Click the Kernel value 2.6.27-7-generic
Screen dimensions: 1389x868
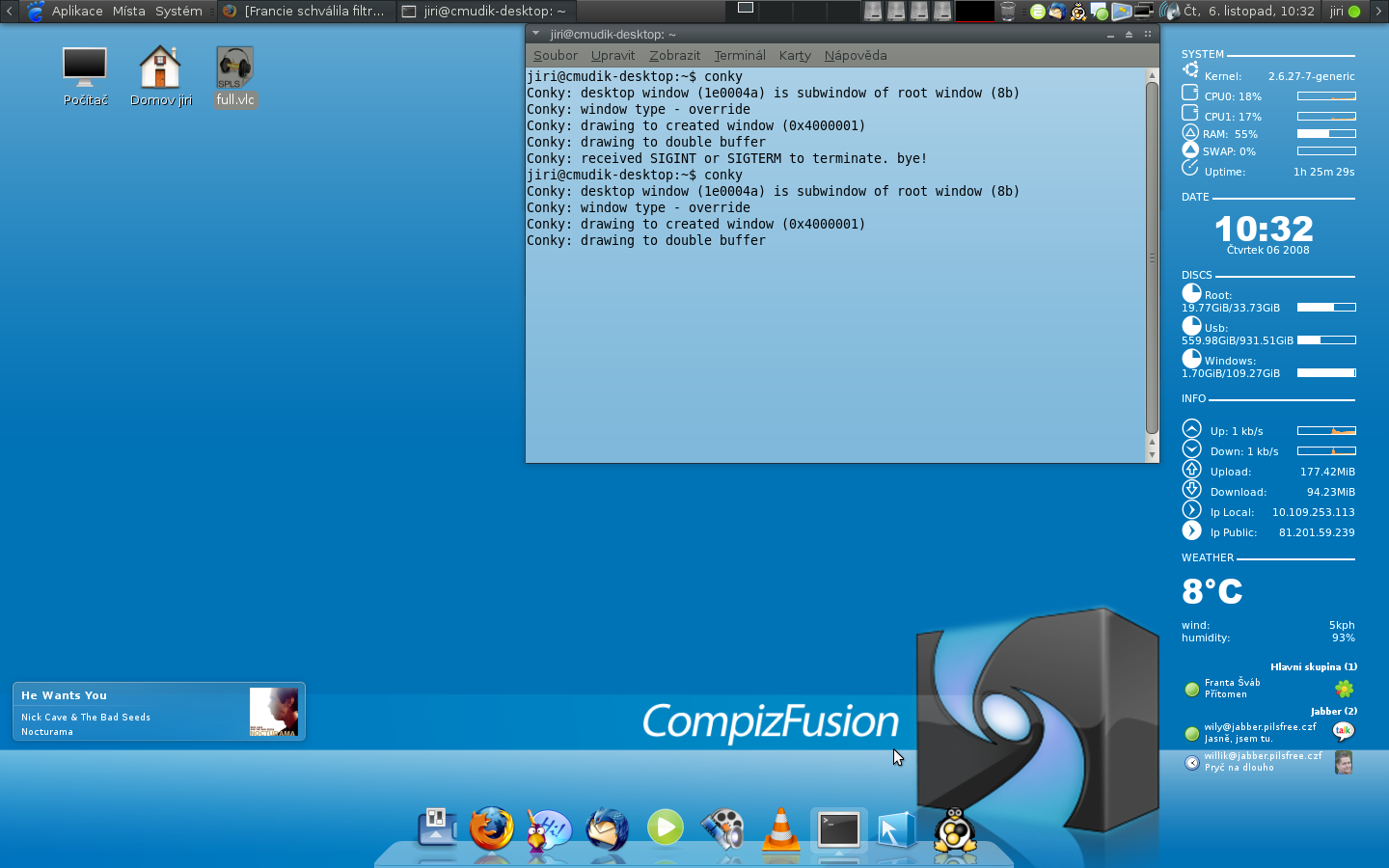[1312, 76]
